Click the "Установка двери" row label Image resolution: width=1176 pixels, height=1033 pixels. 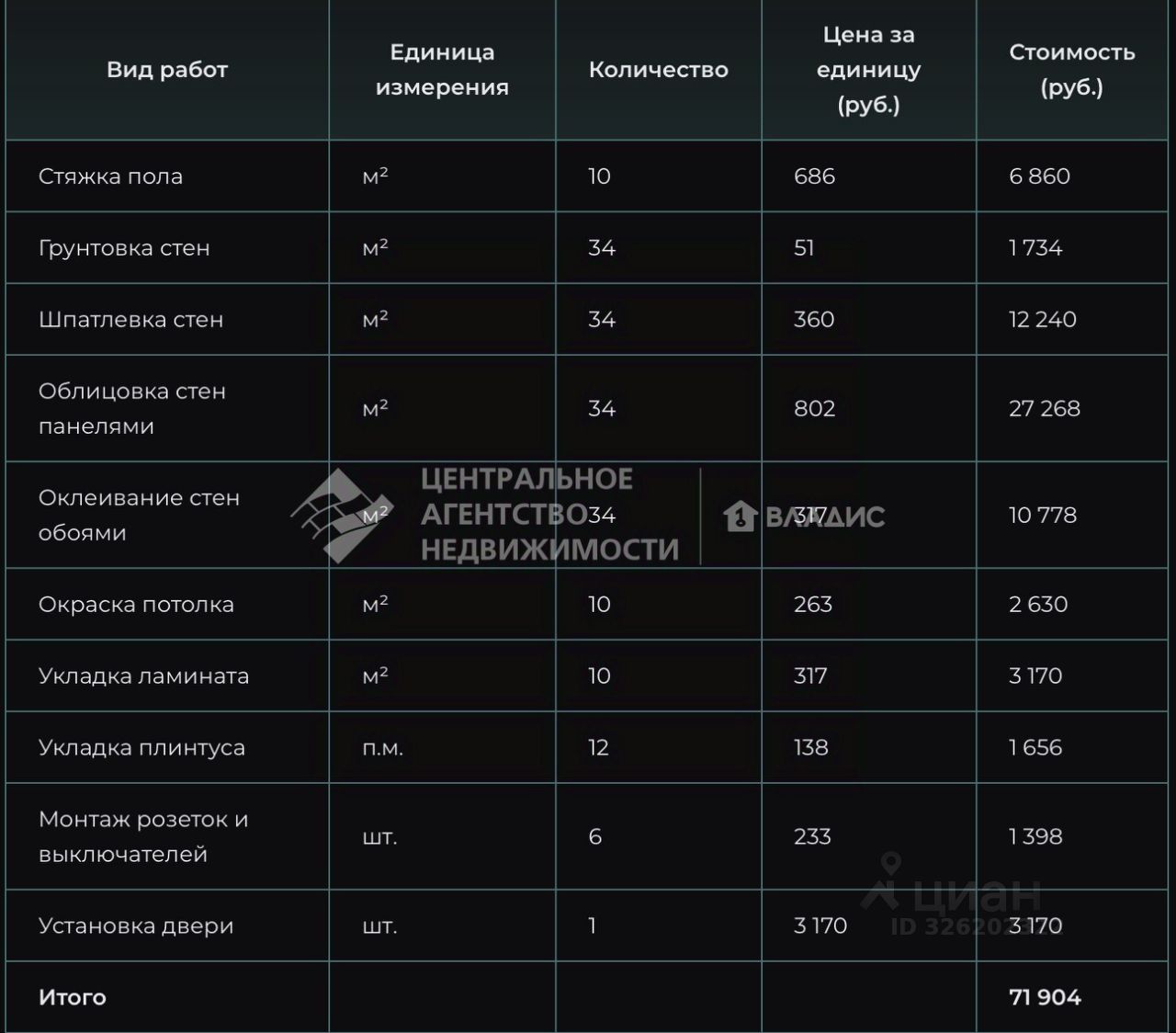pyautogui.click(x=136, y=926)
